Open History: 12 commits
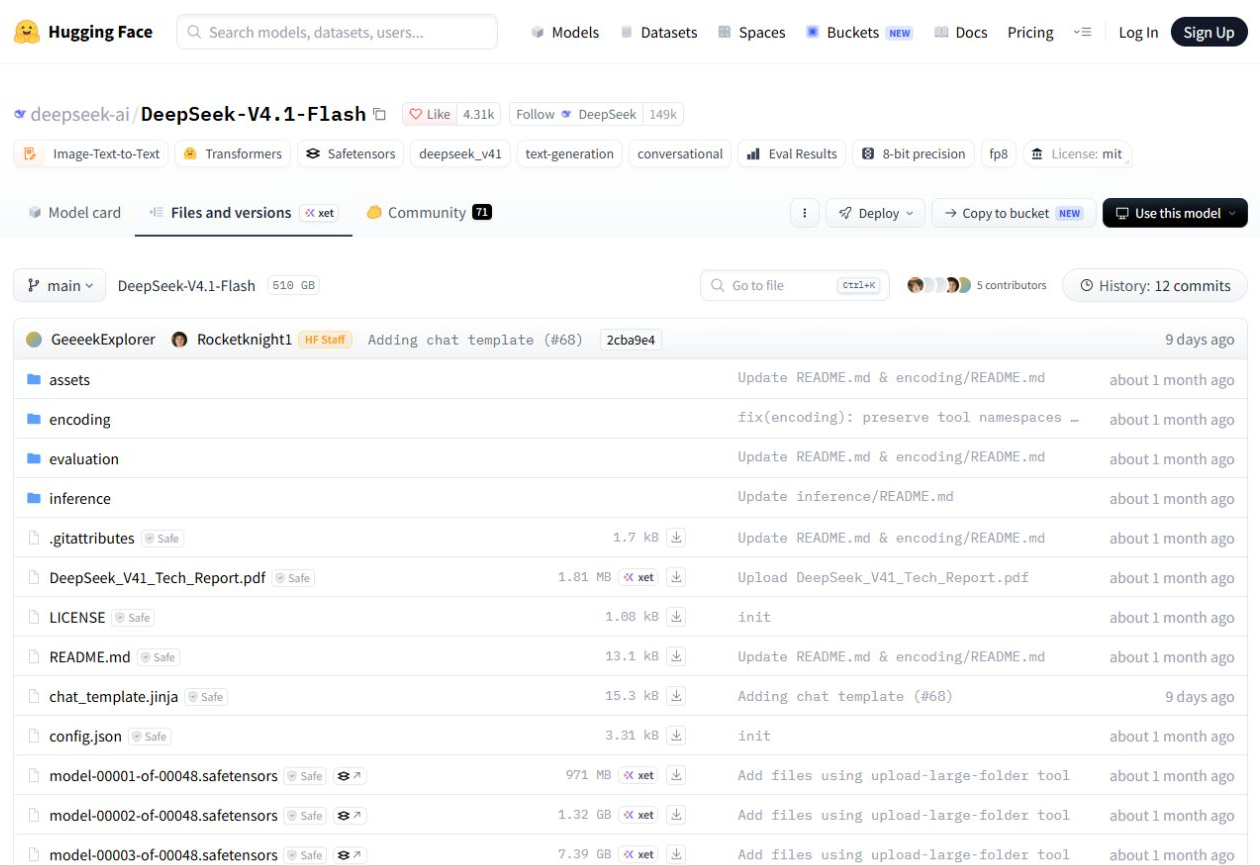Viewport: 1260px width, 865px height. (x=1155, y=285)
